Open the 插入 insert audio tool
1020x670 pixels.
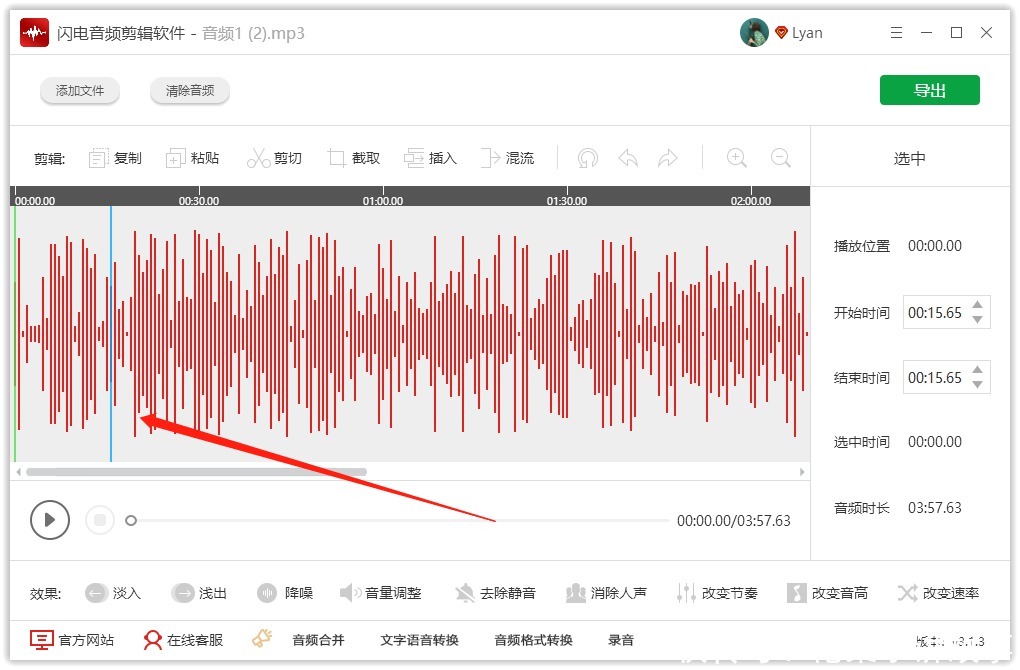pos(431,157)
